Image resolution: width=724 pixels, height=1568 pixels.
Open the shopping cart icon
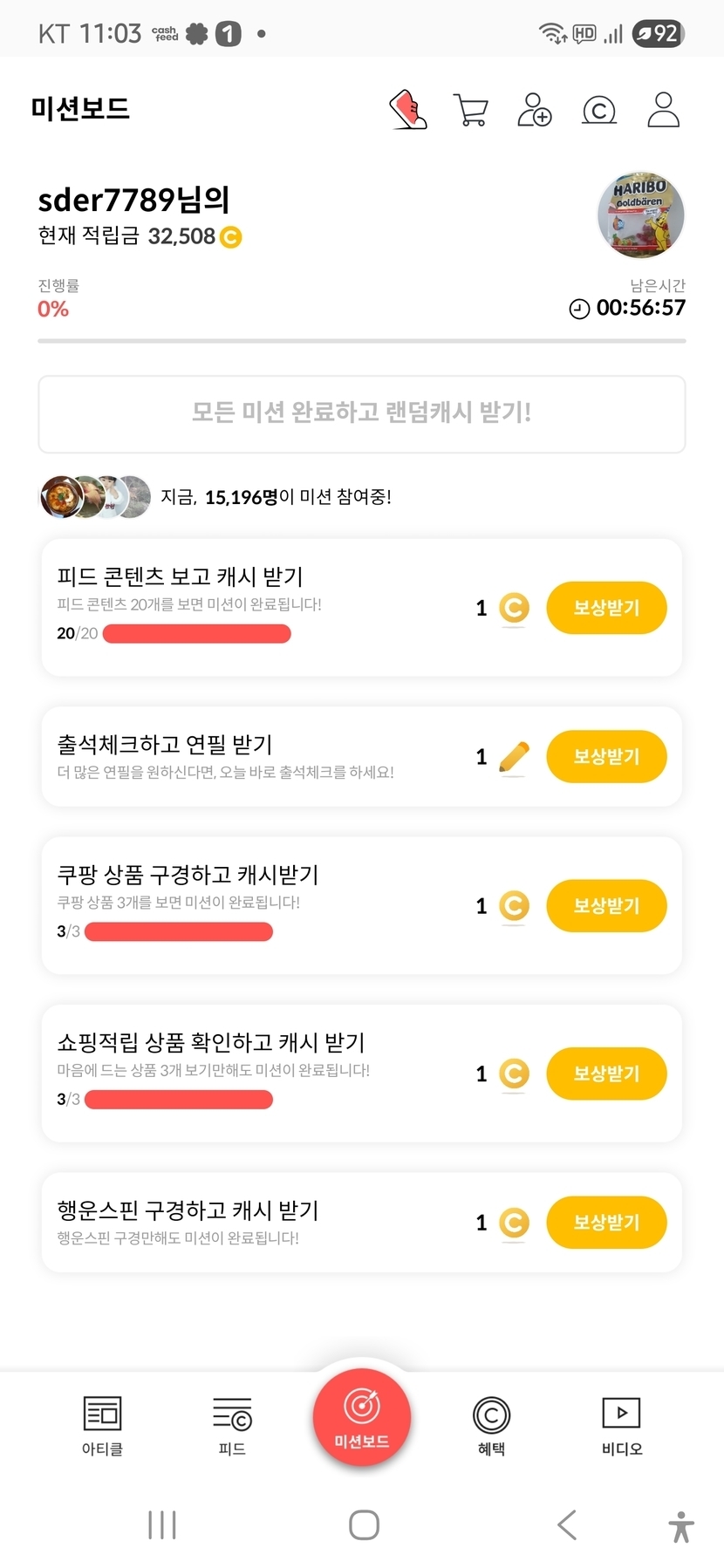pos(471,110)
